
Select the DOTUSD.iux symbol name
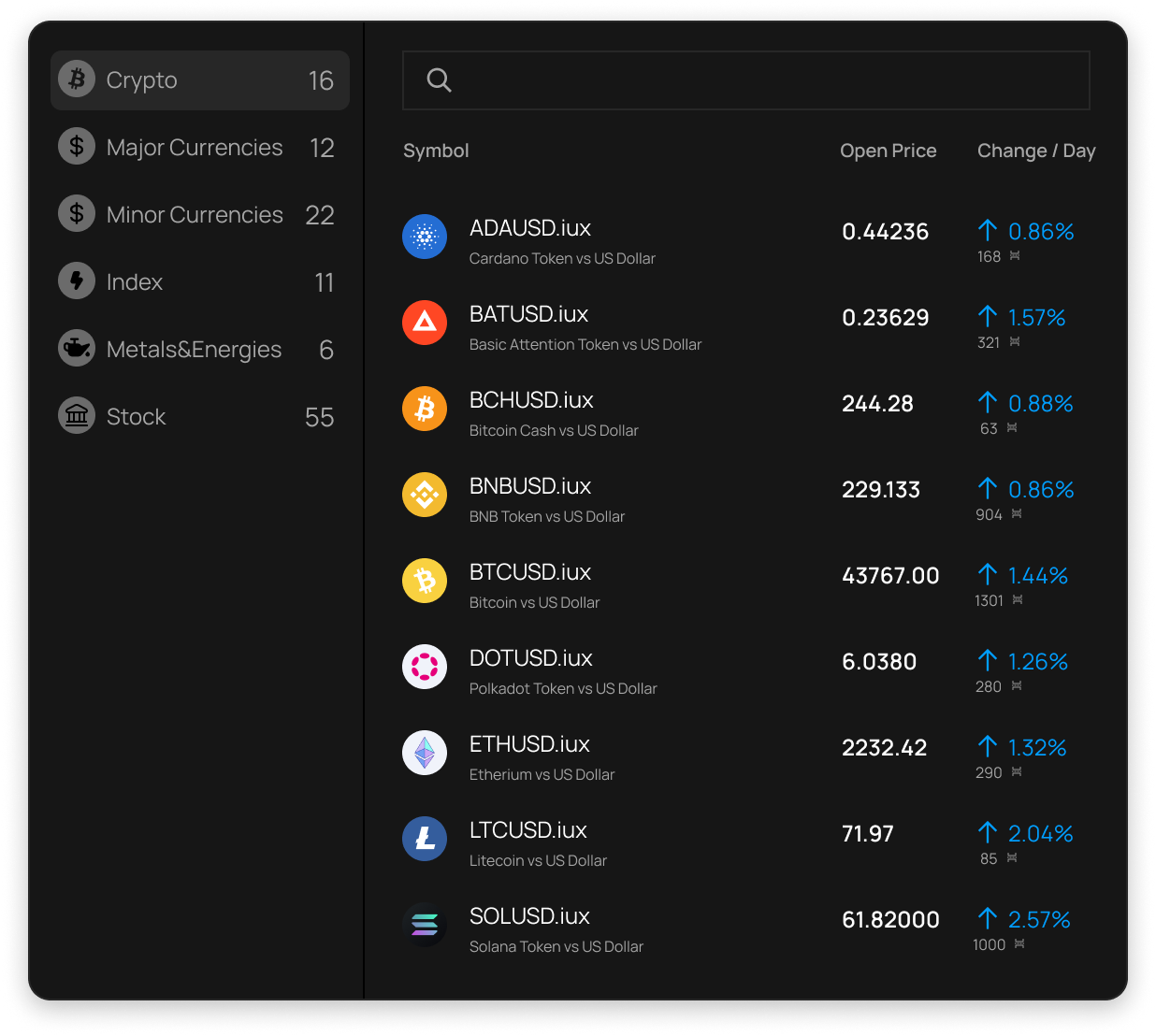click(x=531, y=658)
